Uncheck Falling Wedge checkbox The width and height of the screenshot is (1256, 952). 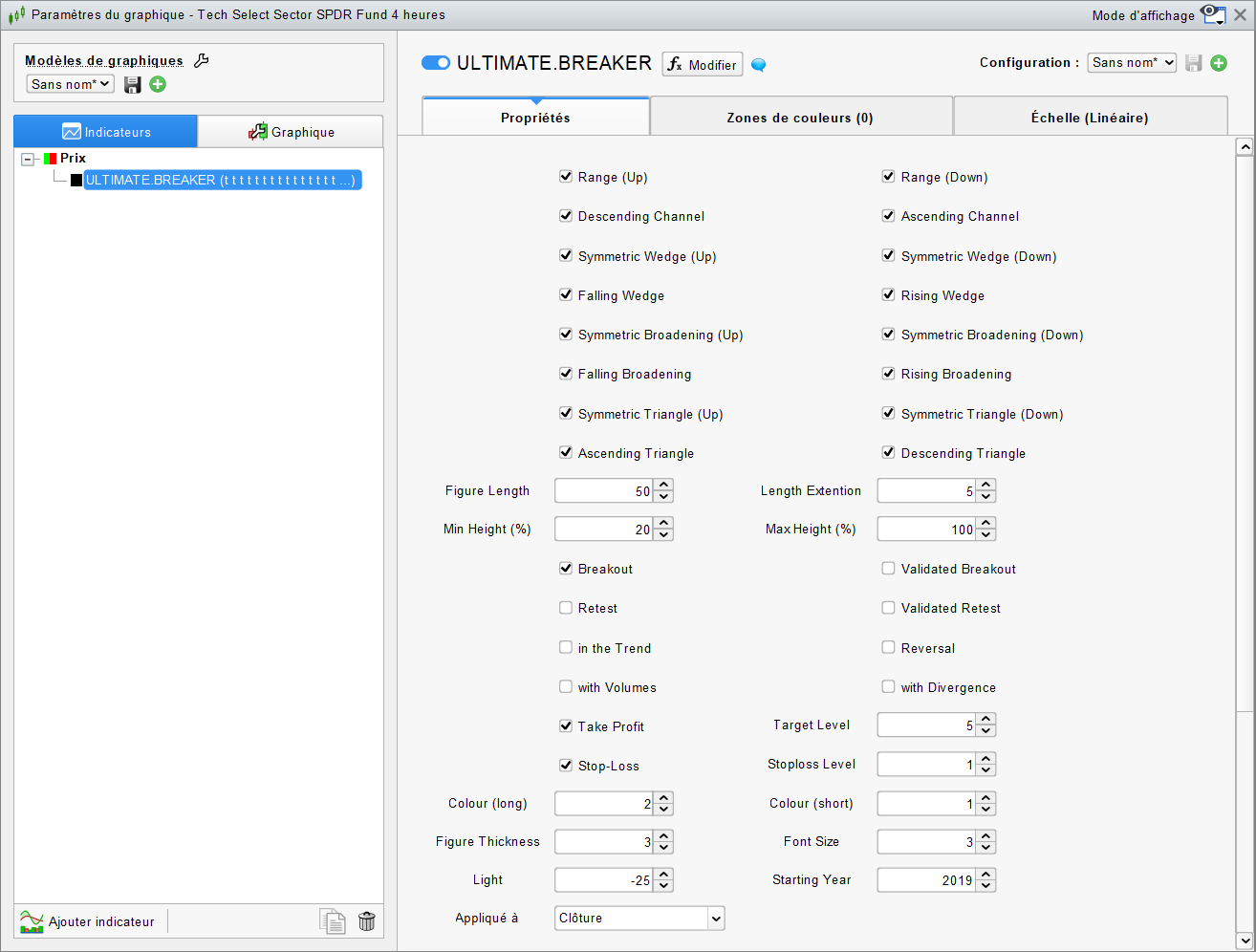(x=566, y=294)
